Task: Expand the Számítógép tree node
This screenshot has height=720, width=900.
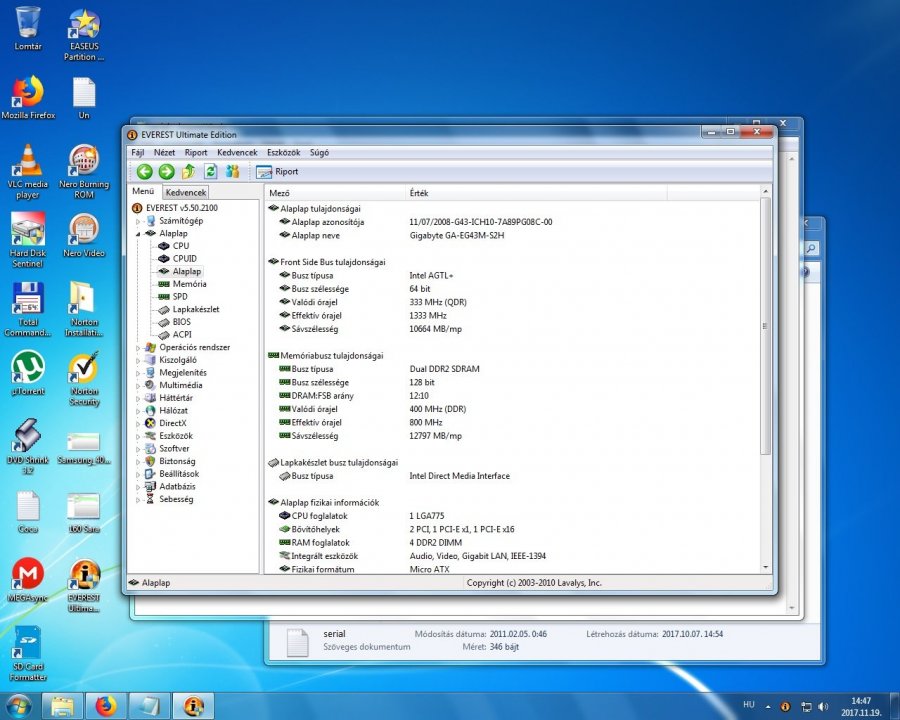Action: (139, 220)
